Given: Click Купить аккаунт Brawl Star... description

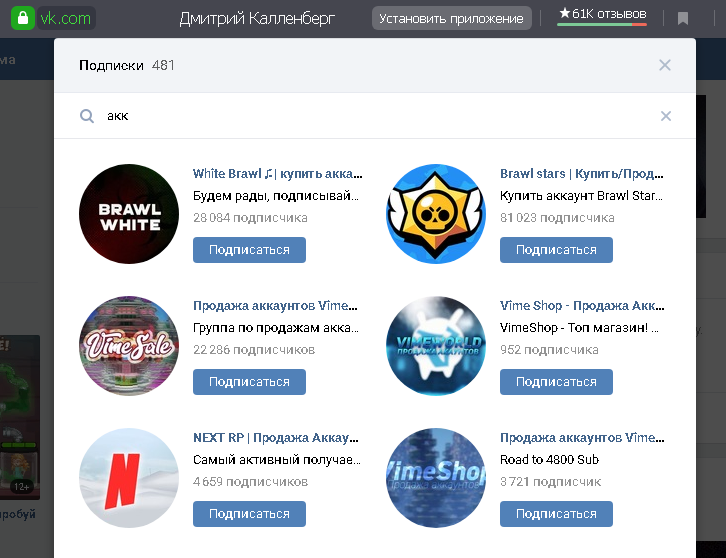Looking at the screenshot, I should (x=581, y=196).
